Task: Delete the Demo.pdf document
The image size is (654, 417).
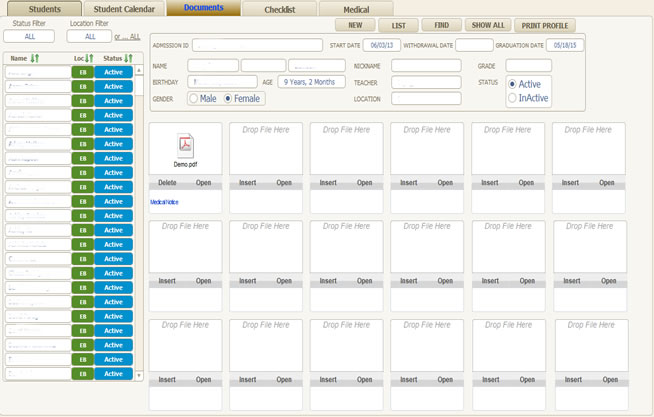Action: coord(167,183)
